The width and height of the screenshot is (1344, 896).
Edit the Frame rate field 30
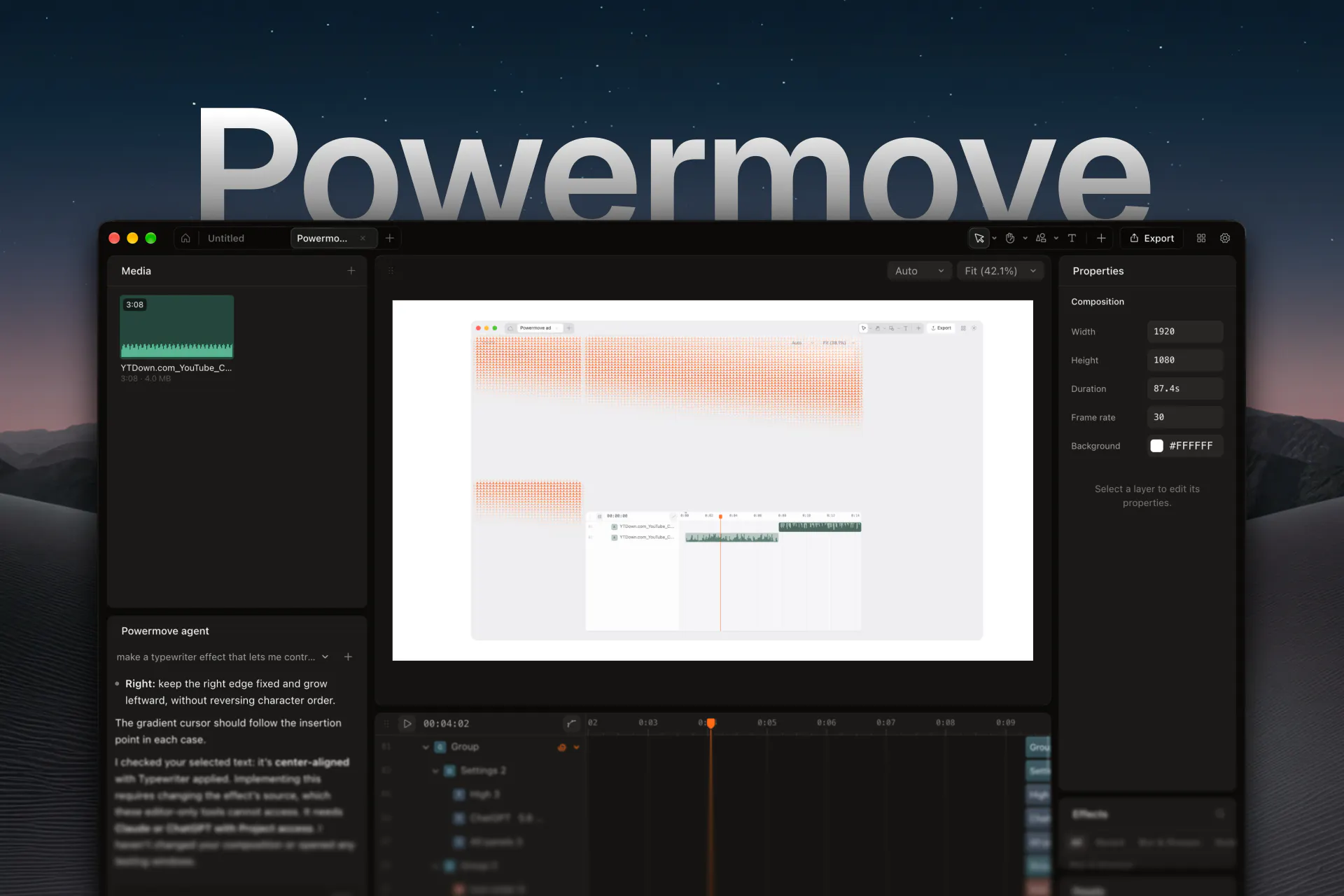pyautogui.click(x=1184, y=417)
